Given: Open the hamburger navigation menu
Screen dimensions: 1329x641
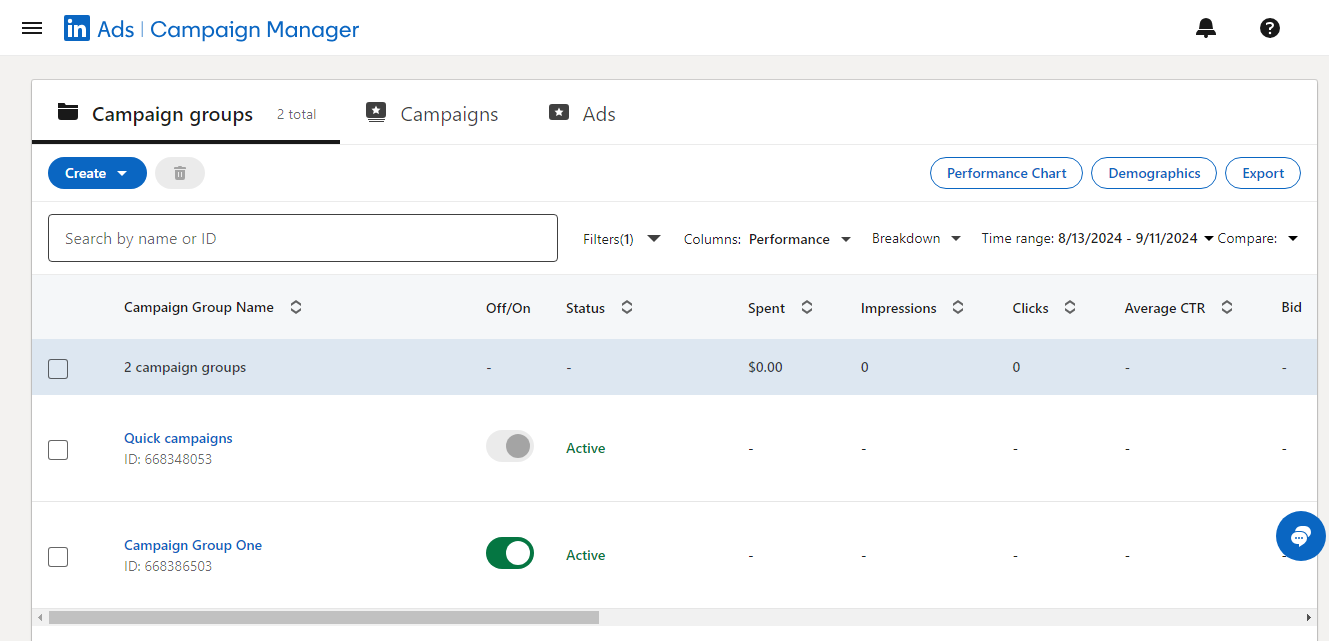Looking at the screenshot, I should tap(32, 28).
